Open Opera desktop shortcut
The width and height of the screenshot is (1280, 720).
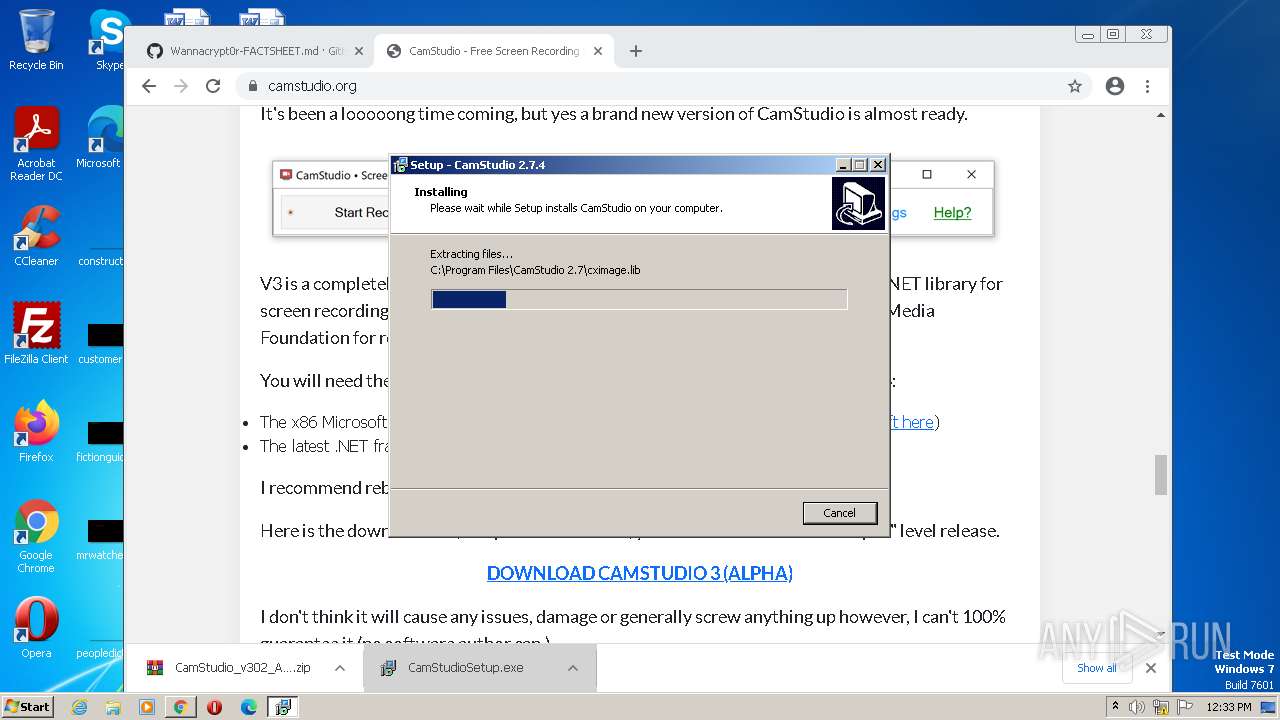[36, 628]
